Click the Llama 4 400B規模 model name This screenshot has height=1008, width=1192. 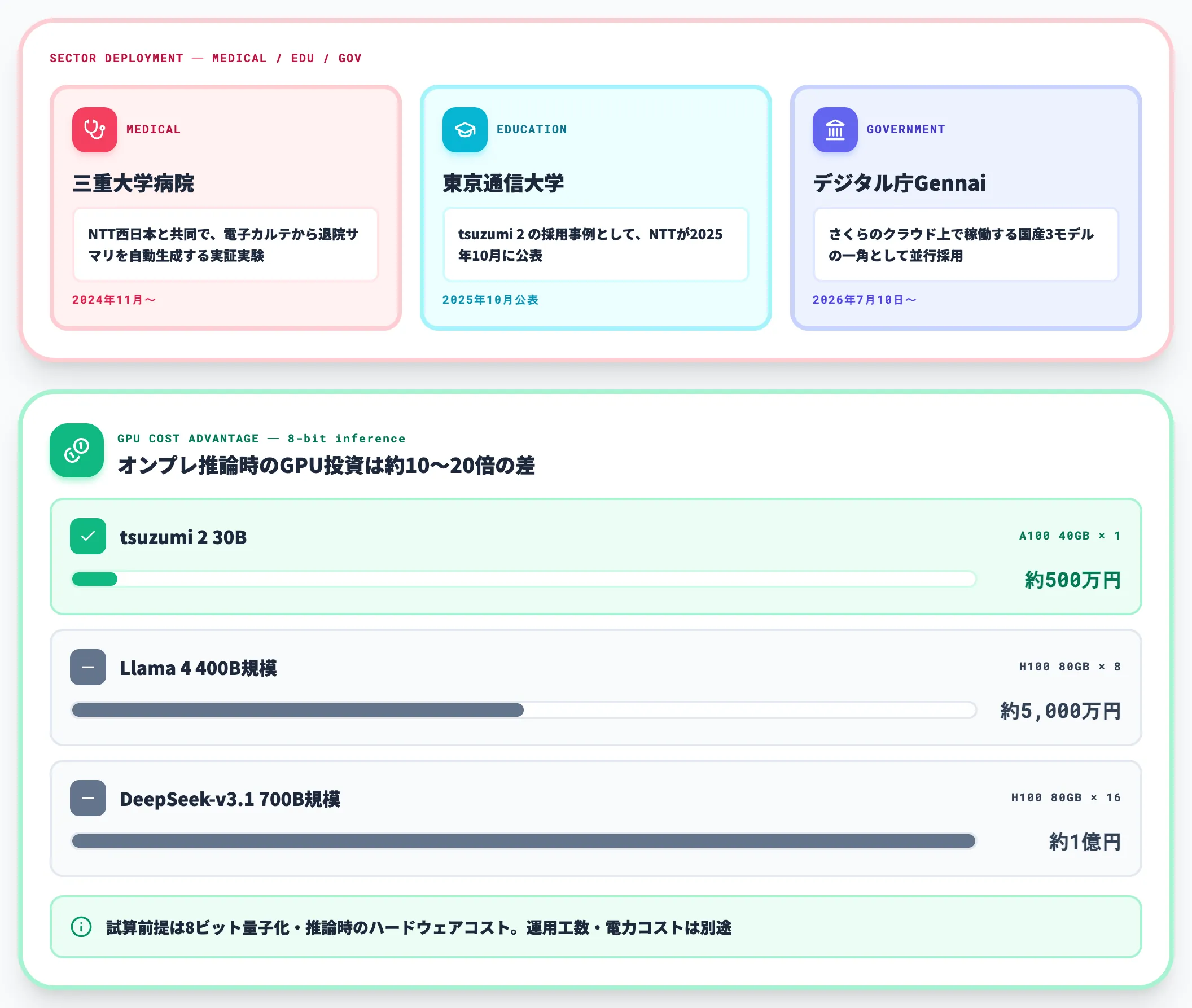[x=198, y=668]
